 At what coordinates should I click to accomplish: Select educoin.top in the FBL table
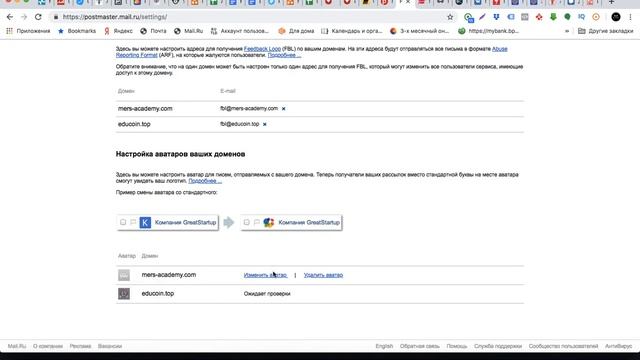pyautogui.click(x=134, y=124)
